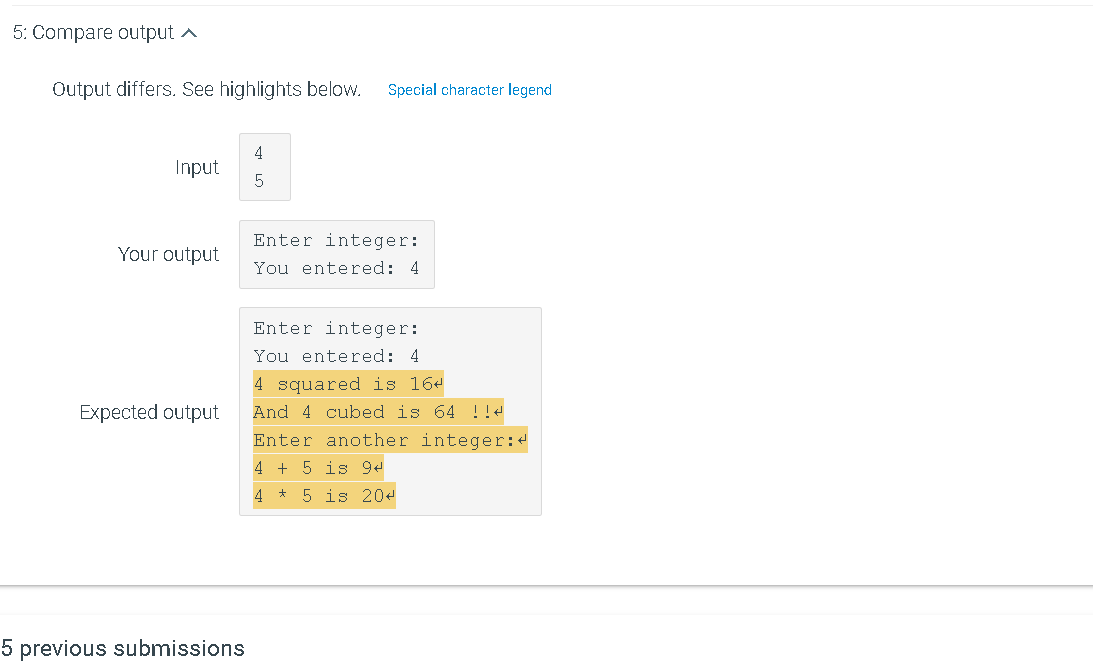Click the newline arrow after '4 * 5 is 20'
The width and height of the screenshot is (1093, 666).
click(x=390, y=496)
